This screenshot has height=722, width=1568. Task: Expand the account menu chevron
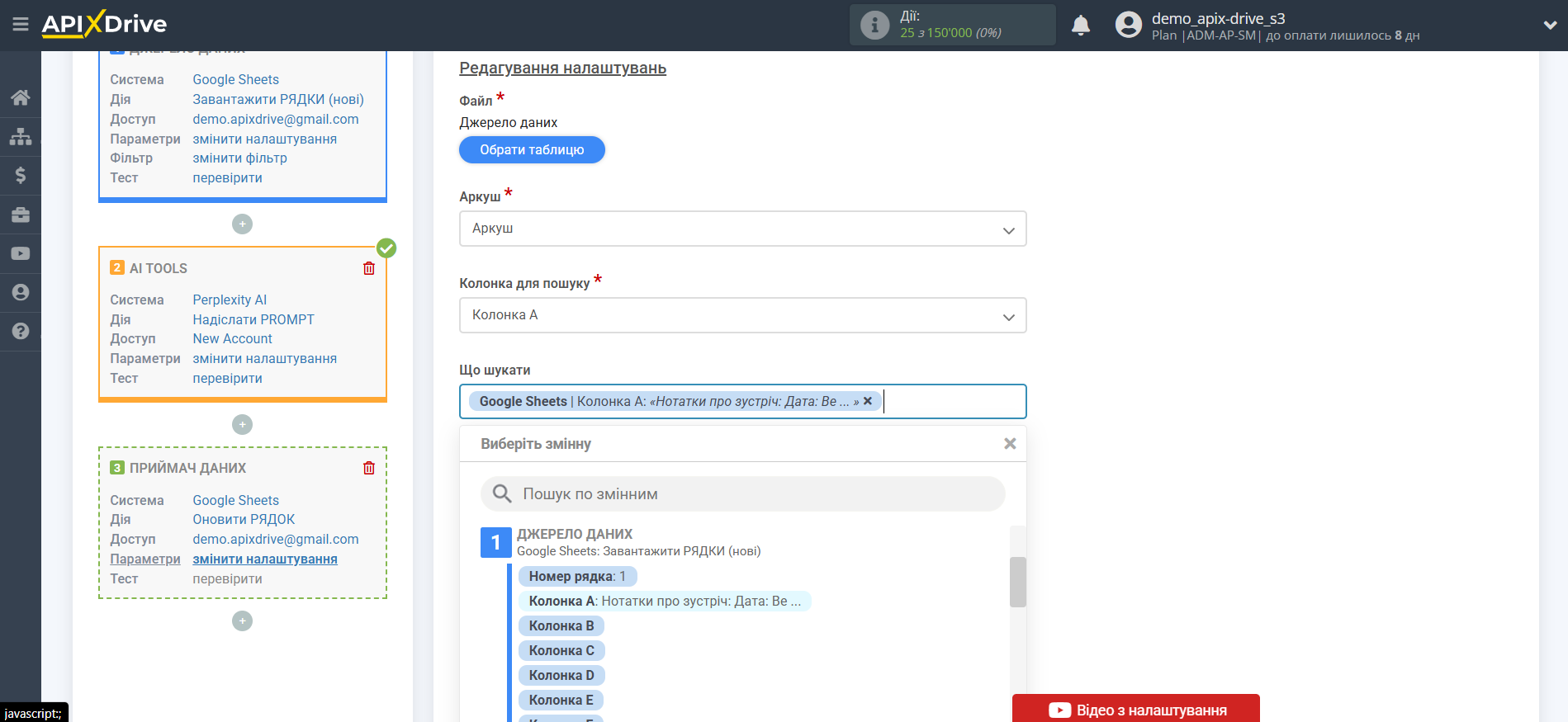pos(1549,26)
